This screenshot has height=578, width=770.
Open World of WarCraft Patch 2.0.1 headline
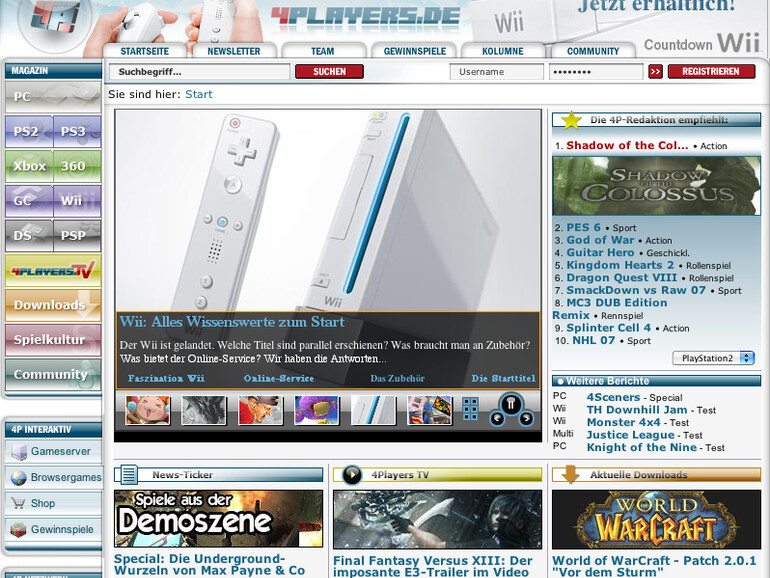click(x=654, y=566)
